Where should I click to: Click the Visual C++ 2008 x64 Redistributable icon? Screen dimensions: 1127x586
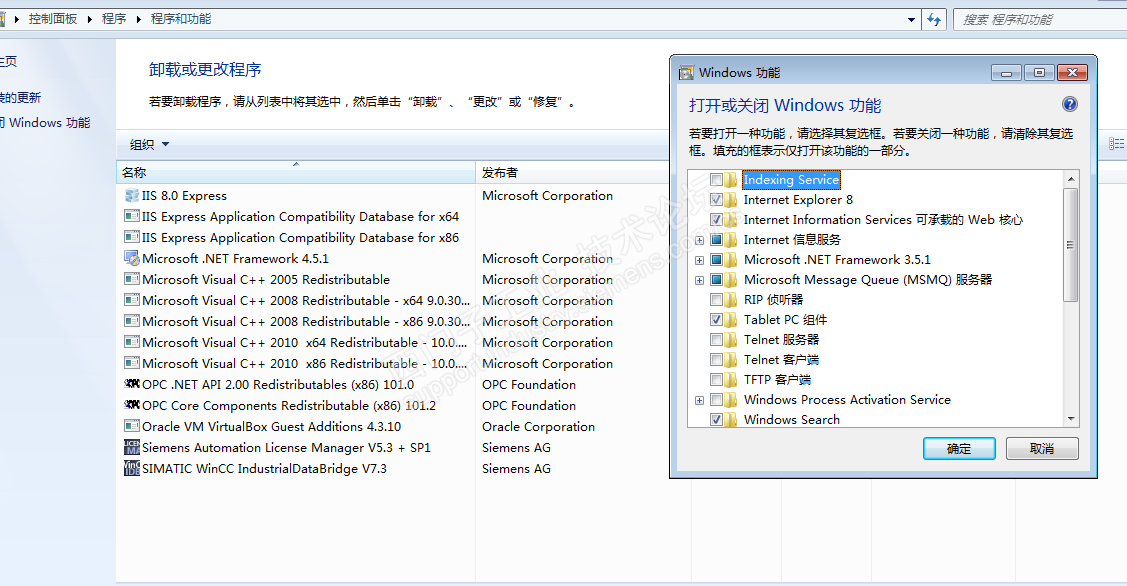(132, 300)
